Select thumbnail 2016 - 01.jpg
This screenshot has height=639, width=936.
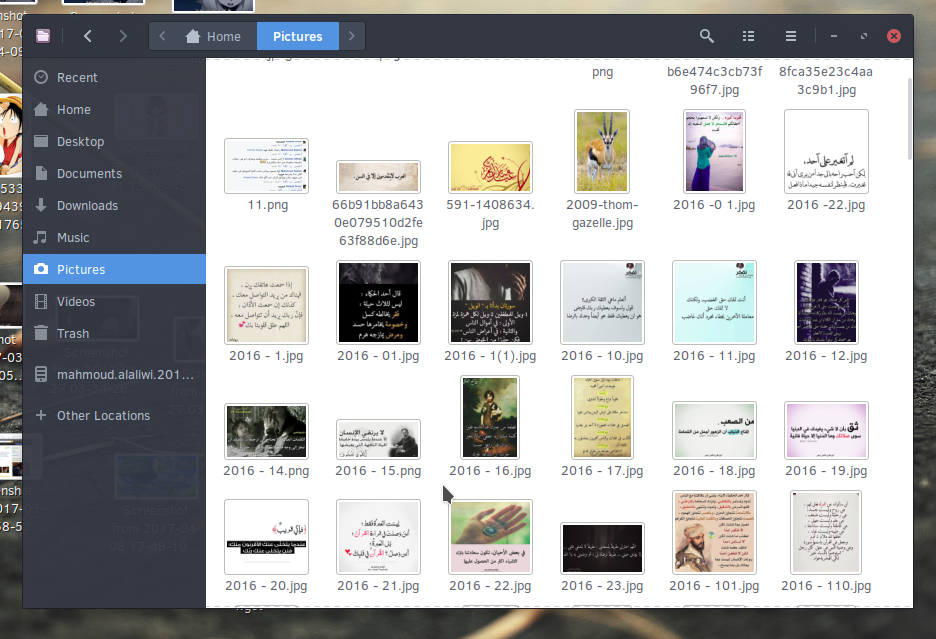coord(378,302)
